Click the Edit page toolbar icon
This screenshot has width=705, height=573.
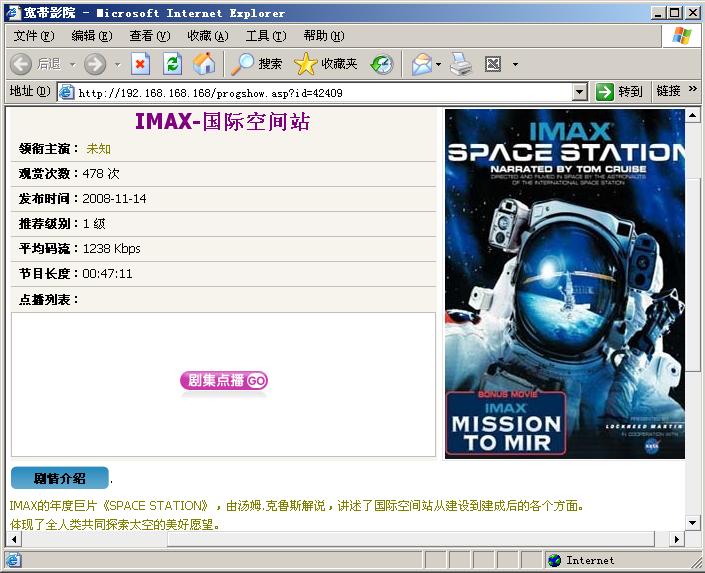pos(493,64)
